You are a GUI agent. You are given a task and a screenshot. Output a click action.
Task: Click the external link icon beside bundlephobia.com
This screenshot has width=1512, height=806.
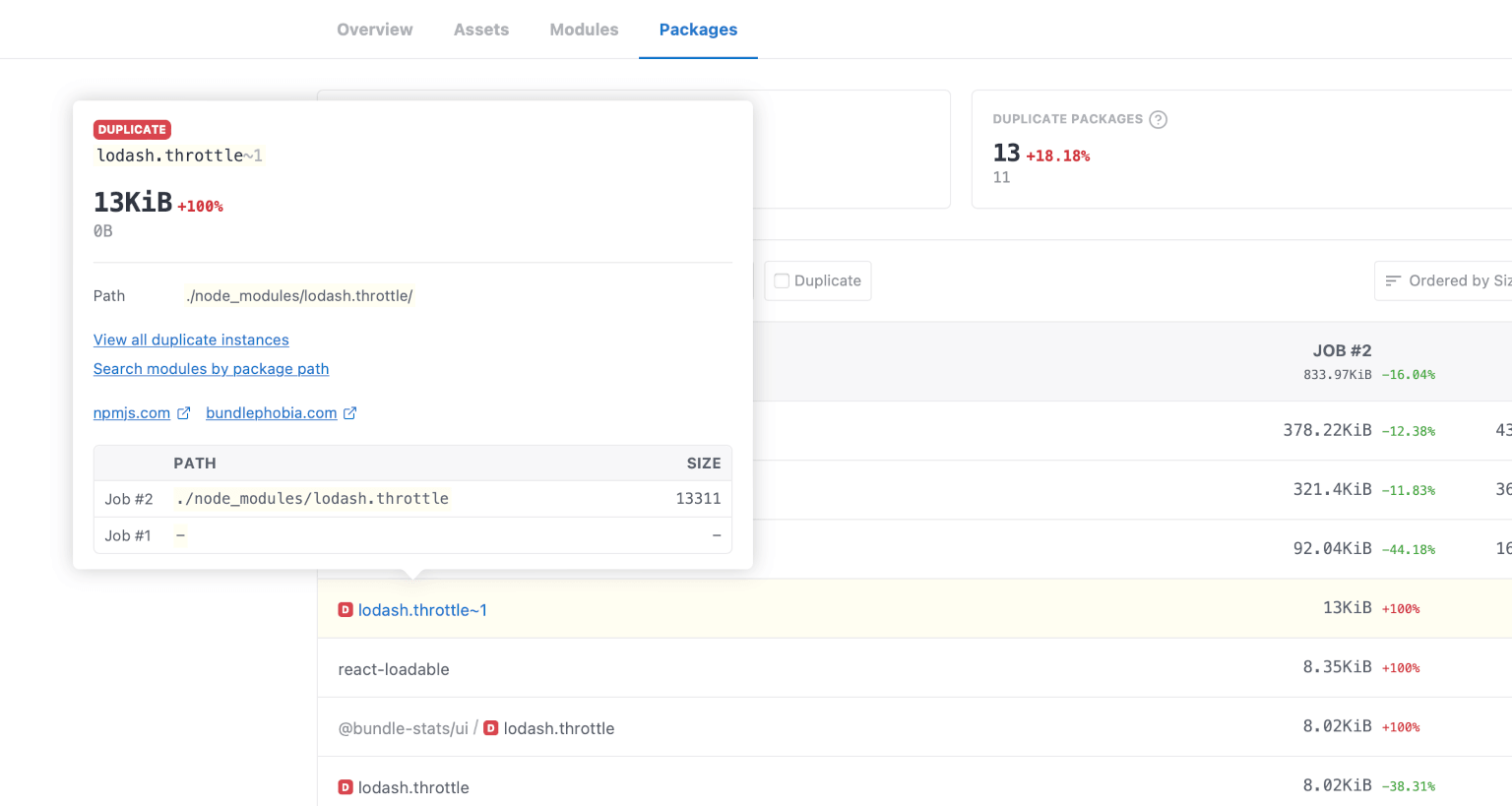coord(349,413)
